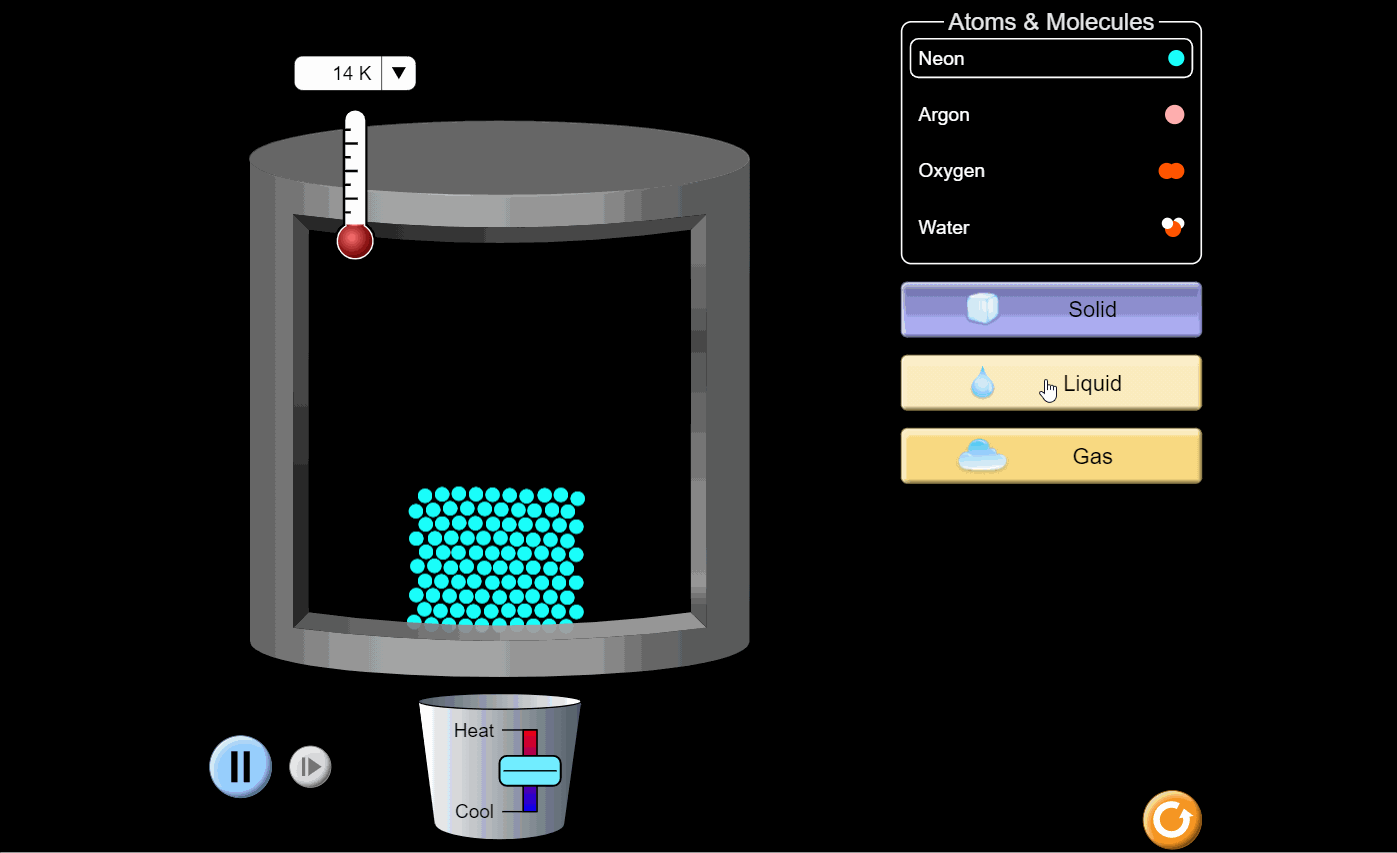Click the red thermometer bulb
The image size is (1397, 853).
pos(355,241)
